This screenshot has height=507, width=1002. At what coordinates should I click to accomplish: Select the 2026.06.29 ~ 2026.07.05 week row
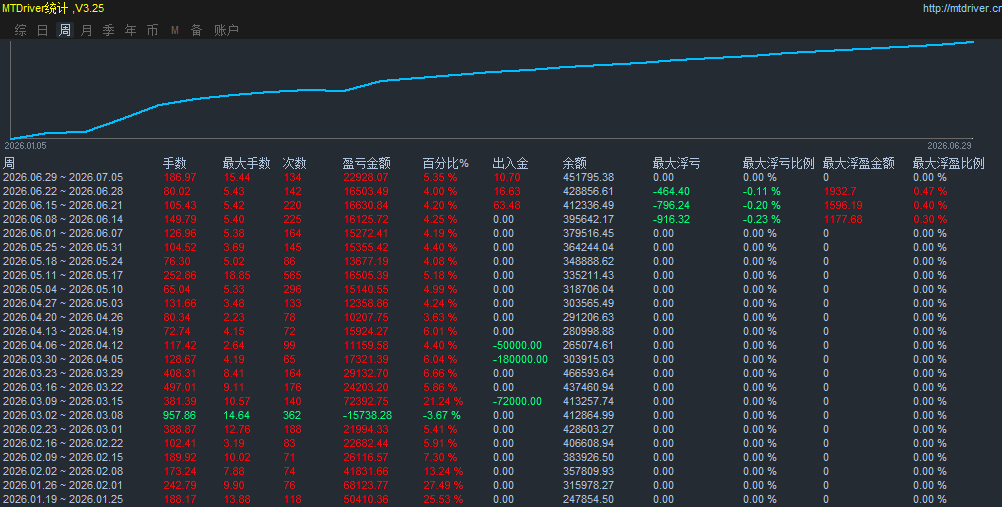pyautogui.click(x=501, y=177)
